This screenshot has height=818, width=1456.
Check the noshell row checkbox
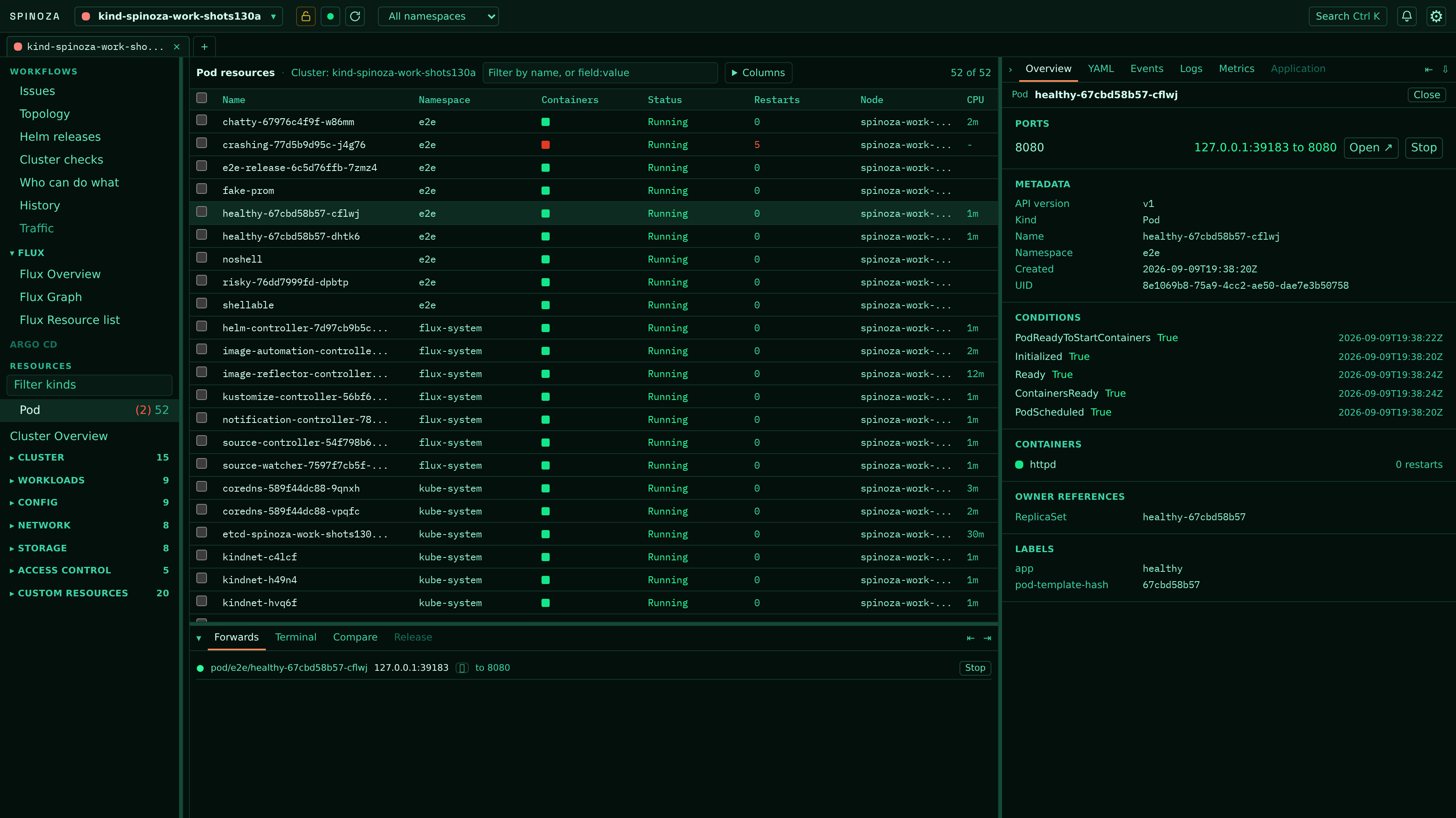tap(202, 257)
